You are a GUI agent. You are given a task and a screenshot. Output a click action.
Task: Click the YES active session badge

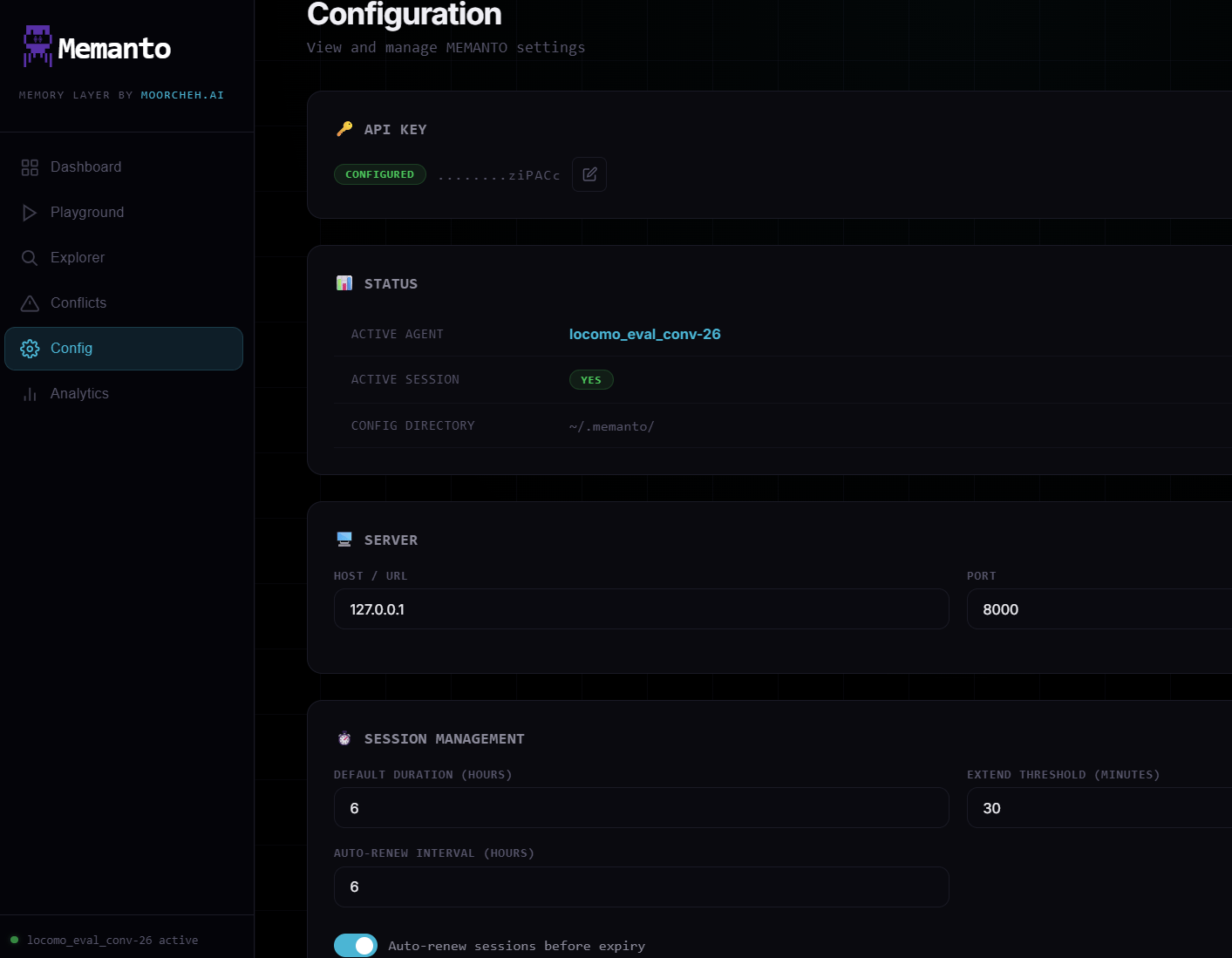(591, 380)
